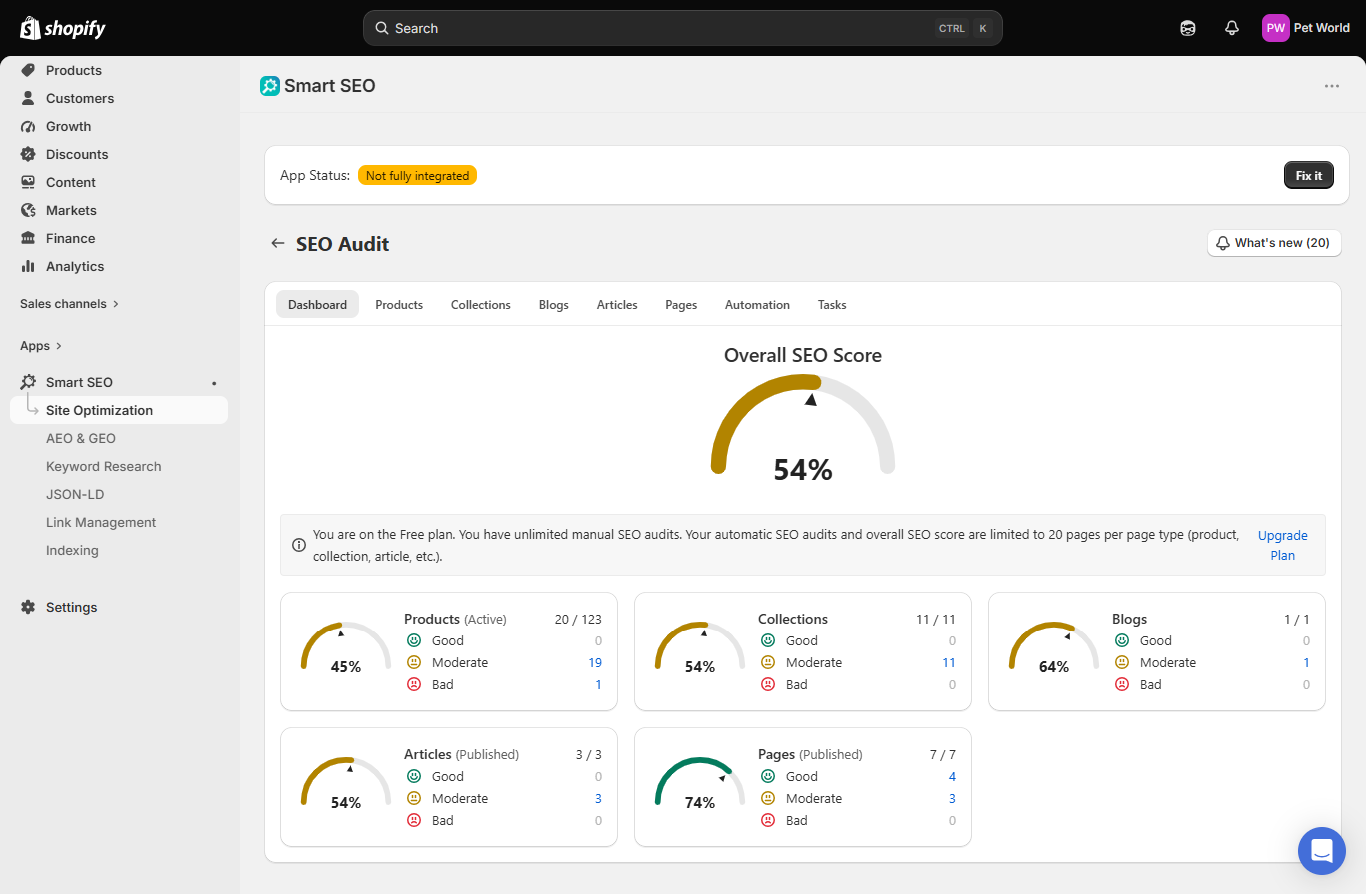Open AEO & GEO in sidebar

81,438
